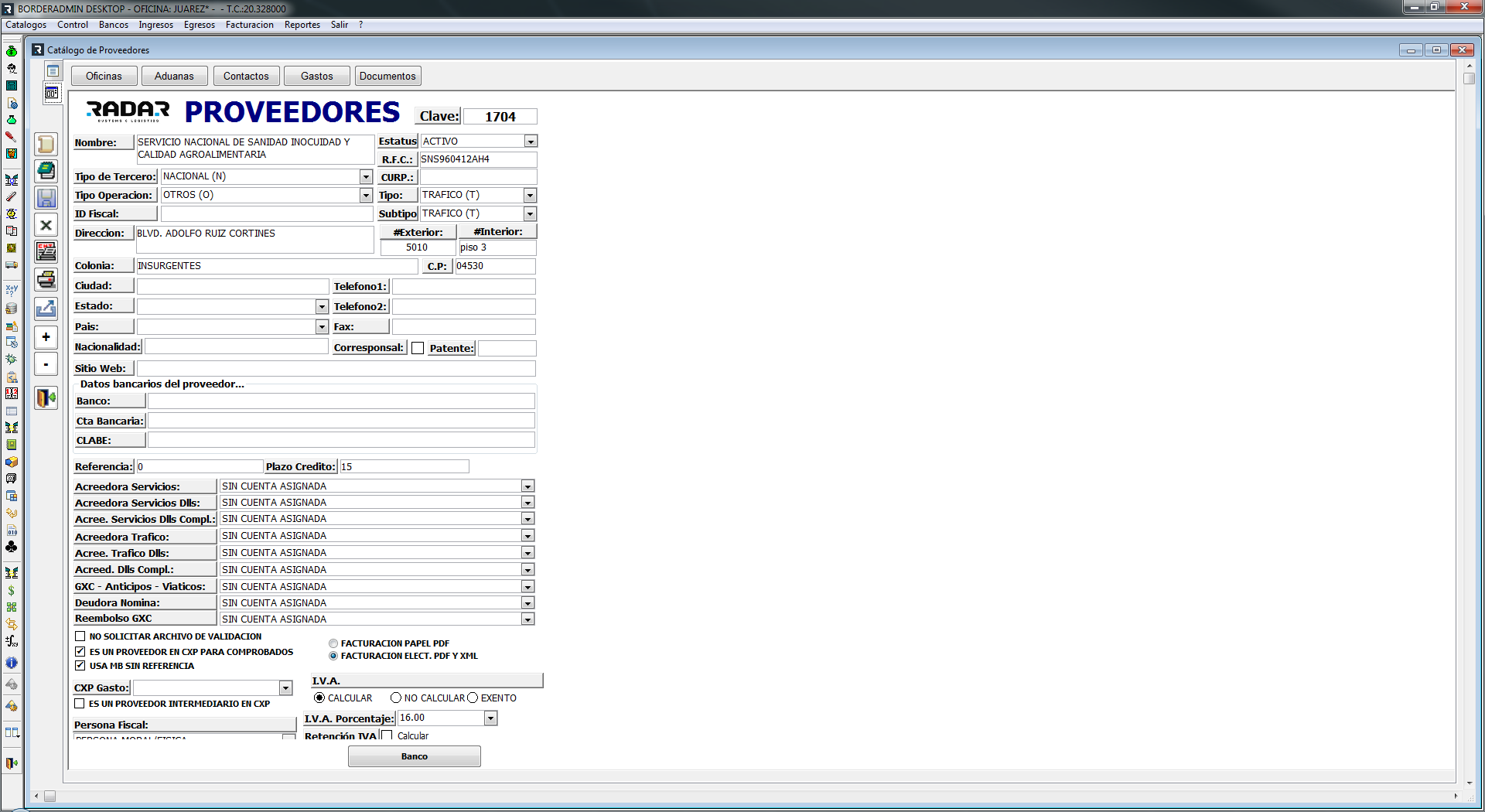The width and height of the screenshot is (1485, 812).
Task: Open the blue info circle sidebar icon
Action: pyautogui.click(x=11, y=663)
